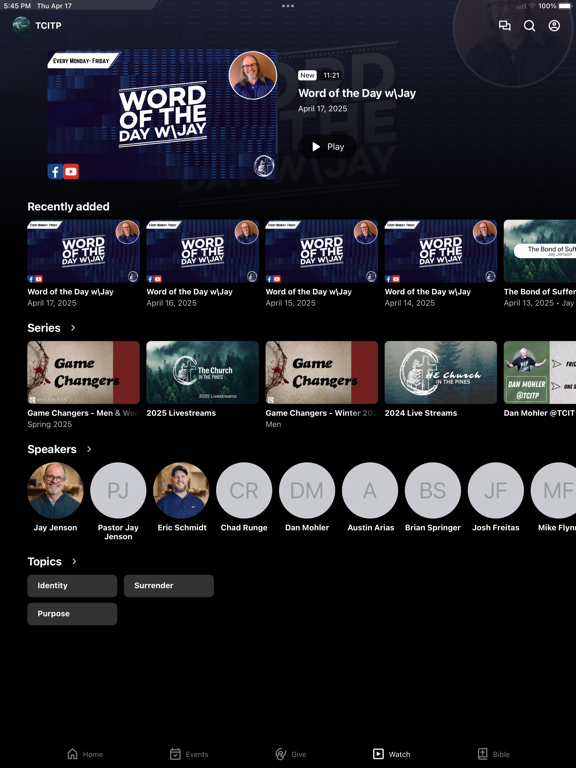The height and width of the screenshot is (768, 576).
Task: Tap the TCITP church logo
Action: (x=21, y=25)
